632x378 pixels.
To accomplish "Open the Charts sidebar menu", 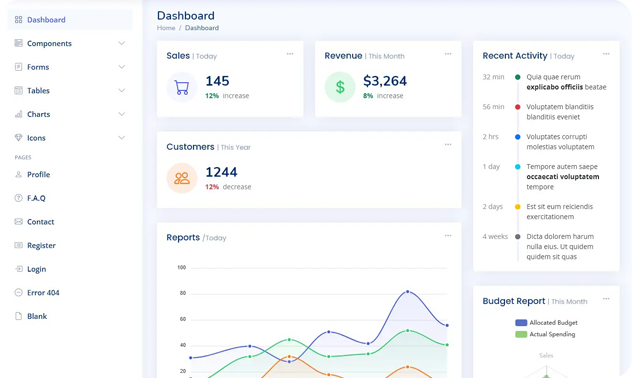I will 70,114.
